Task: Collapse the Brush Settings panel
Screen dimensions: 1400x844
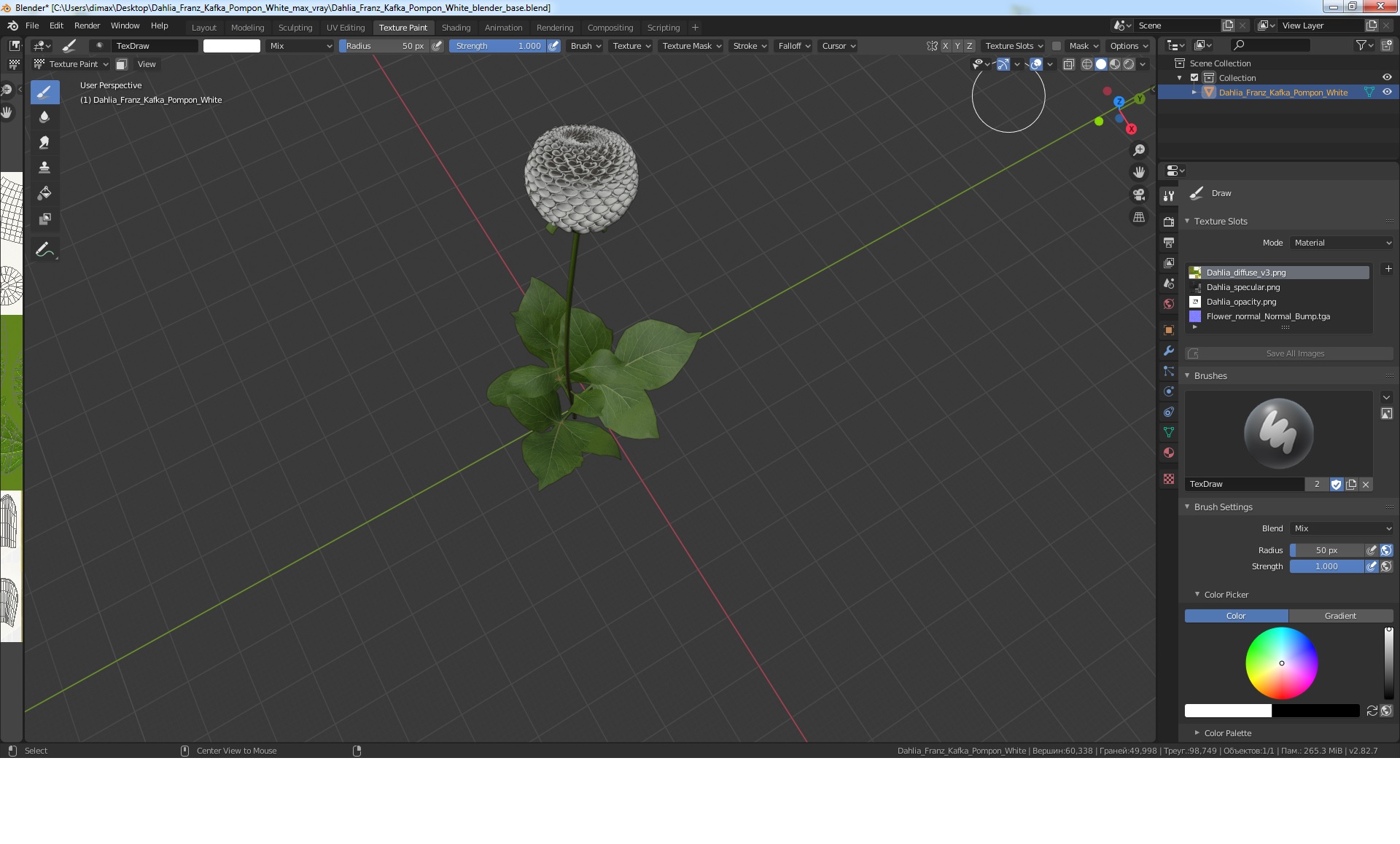Action: (1187, 507)
